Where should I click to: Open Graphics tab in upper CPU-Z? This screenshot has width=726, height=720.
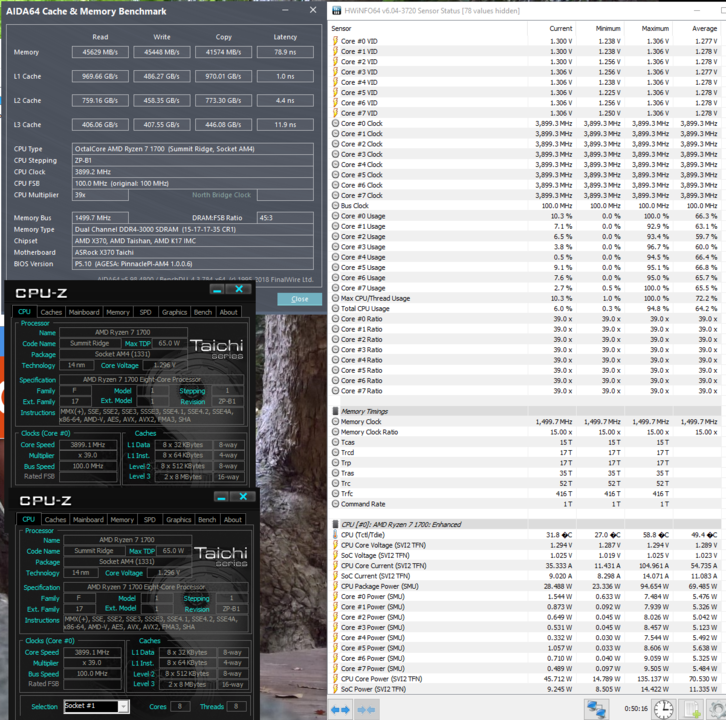pos(174,312)
